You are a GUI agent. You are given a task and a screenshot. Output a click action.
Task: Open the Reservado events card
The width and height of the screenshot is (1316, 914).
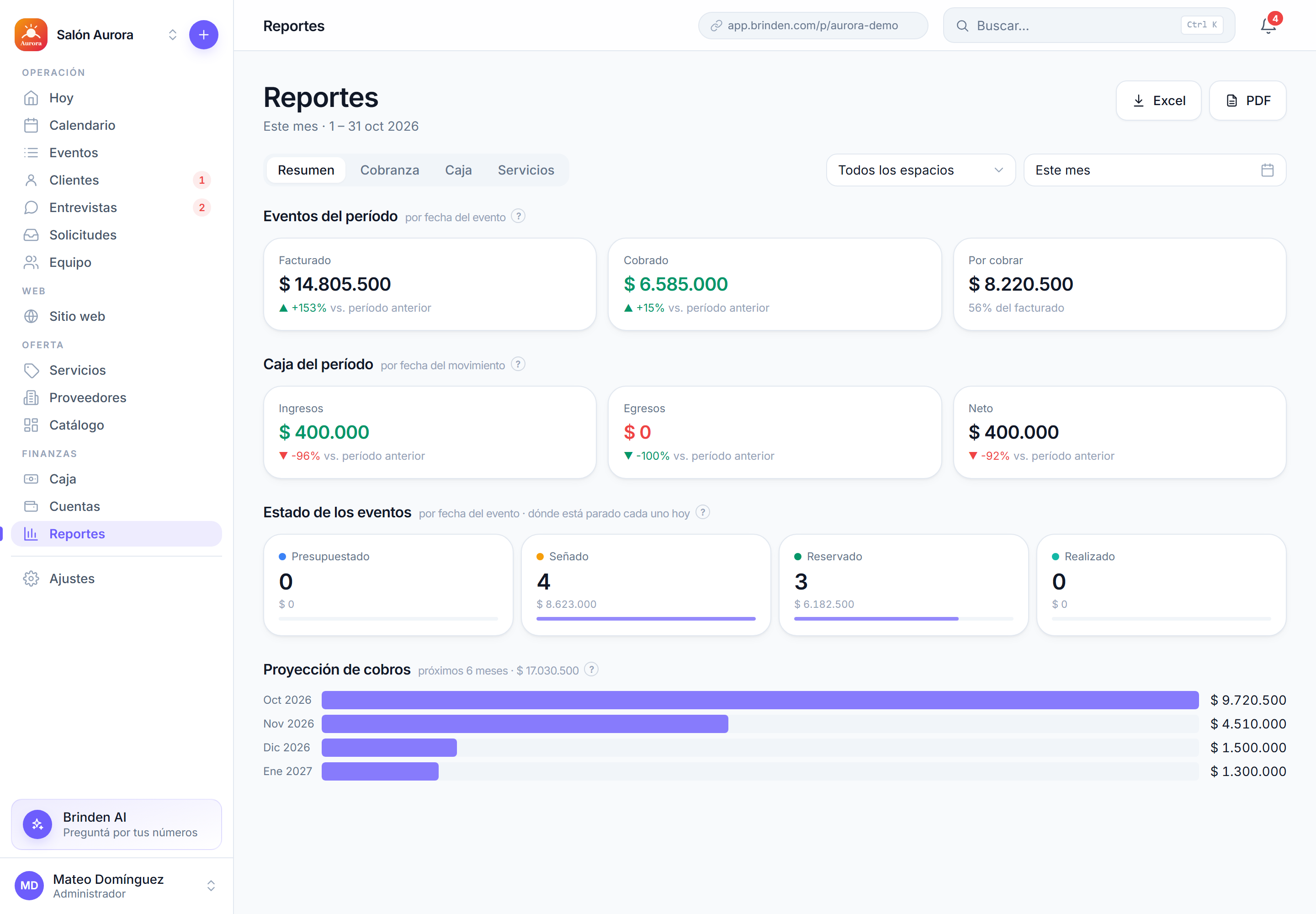click(904, 585)
